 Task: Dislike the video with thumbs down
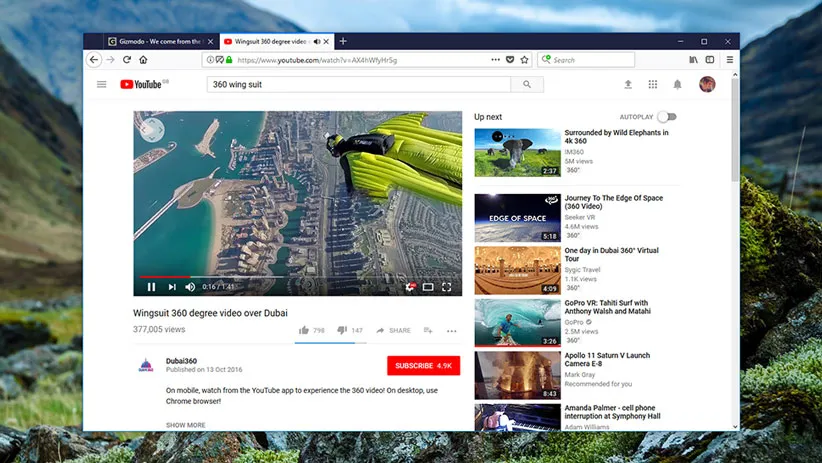341,330
